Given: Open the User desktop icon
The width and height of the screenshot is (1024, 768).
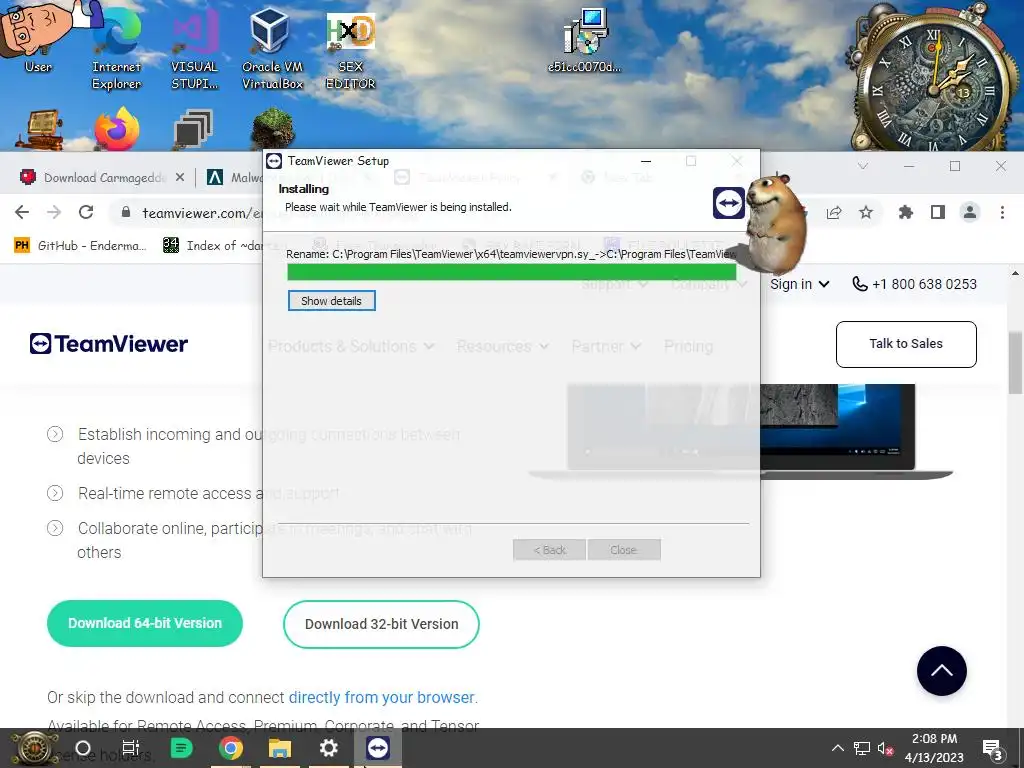Looking at the screenshot, I should (38, 37).
